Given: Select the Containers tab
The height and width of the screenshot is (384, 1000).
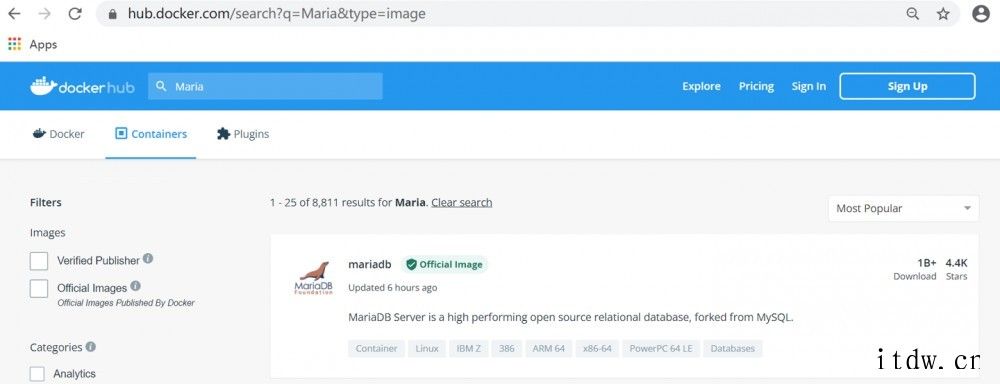Looking at the screenshot, I should pyautogui.click(x=151, y=134).
